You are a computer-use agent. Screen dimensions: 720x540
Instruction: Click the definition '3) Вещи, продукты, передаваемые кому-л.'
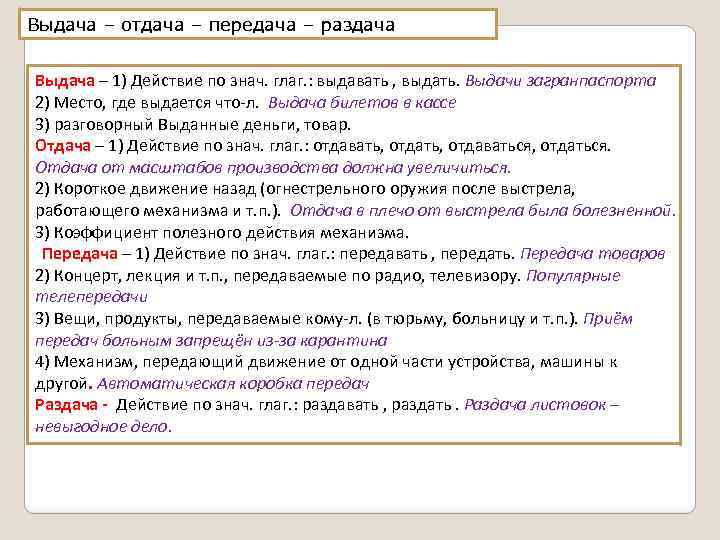coord(199,319)
